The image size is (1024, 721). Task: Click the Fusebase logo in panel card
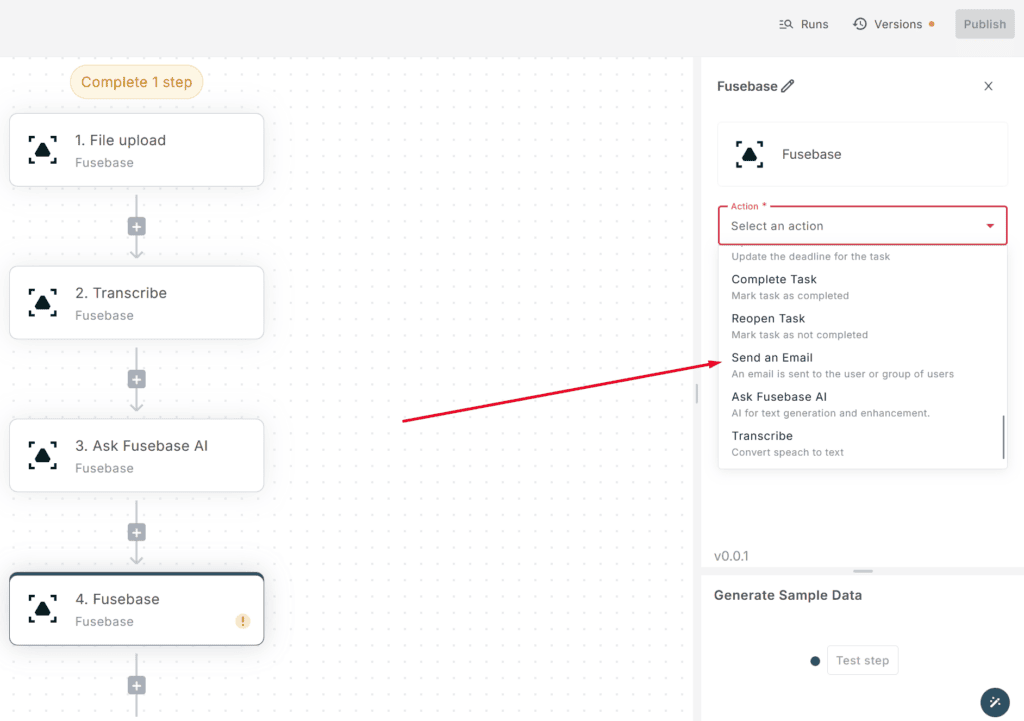[x=750, y=154]
